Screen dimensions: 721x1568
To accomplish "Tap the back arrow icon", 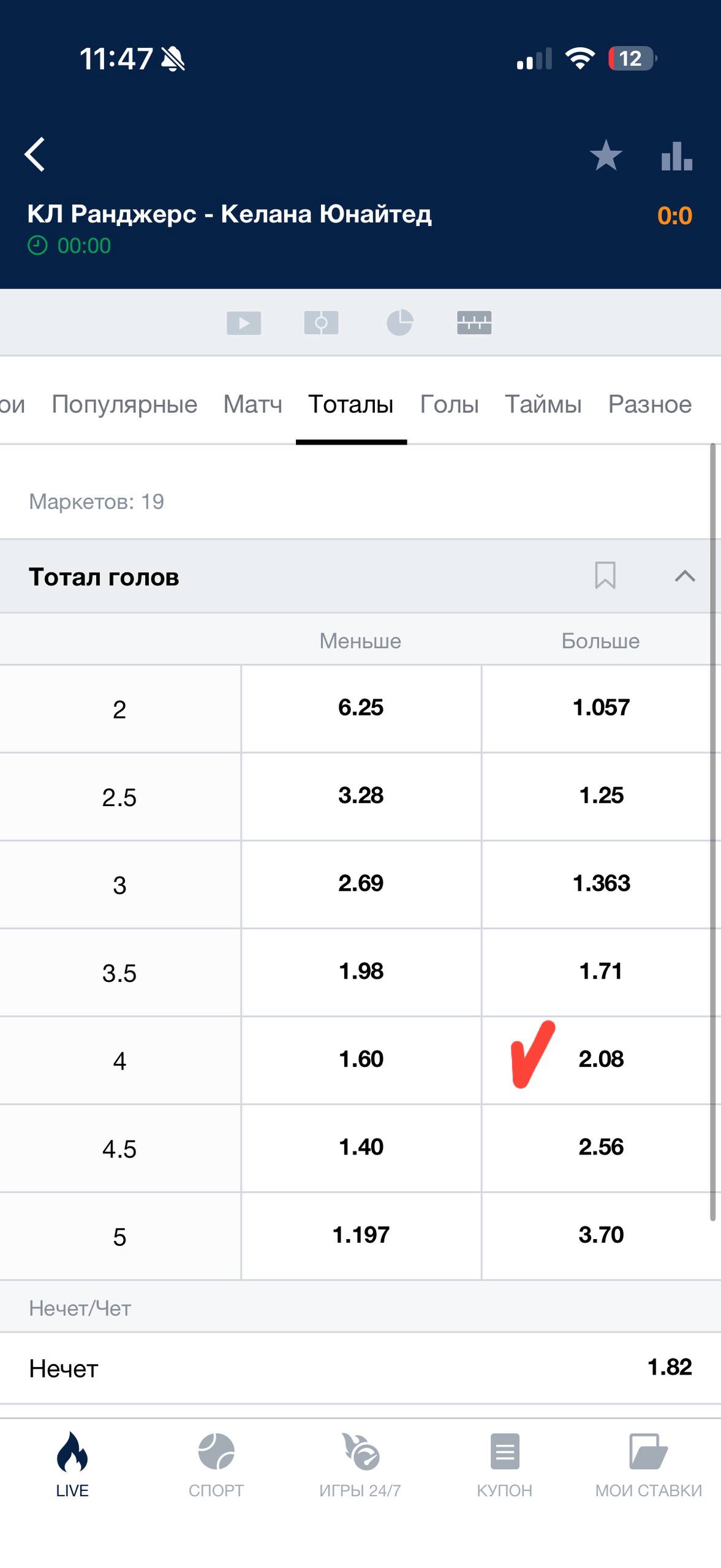I will [x=35, y=154].
